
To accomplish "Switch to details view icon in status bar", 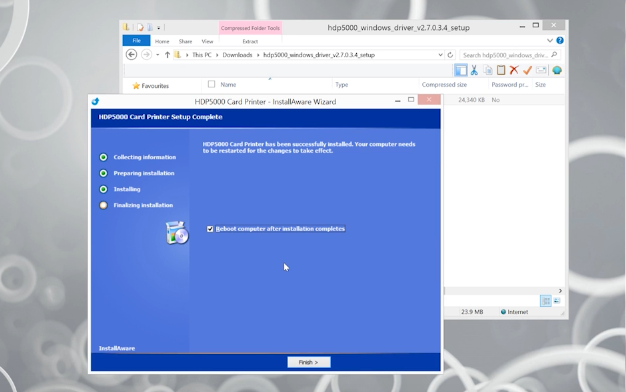I will click(x=546, y=301).
